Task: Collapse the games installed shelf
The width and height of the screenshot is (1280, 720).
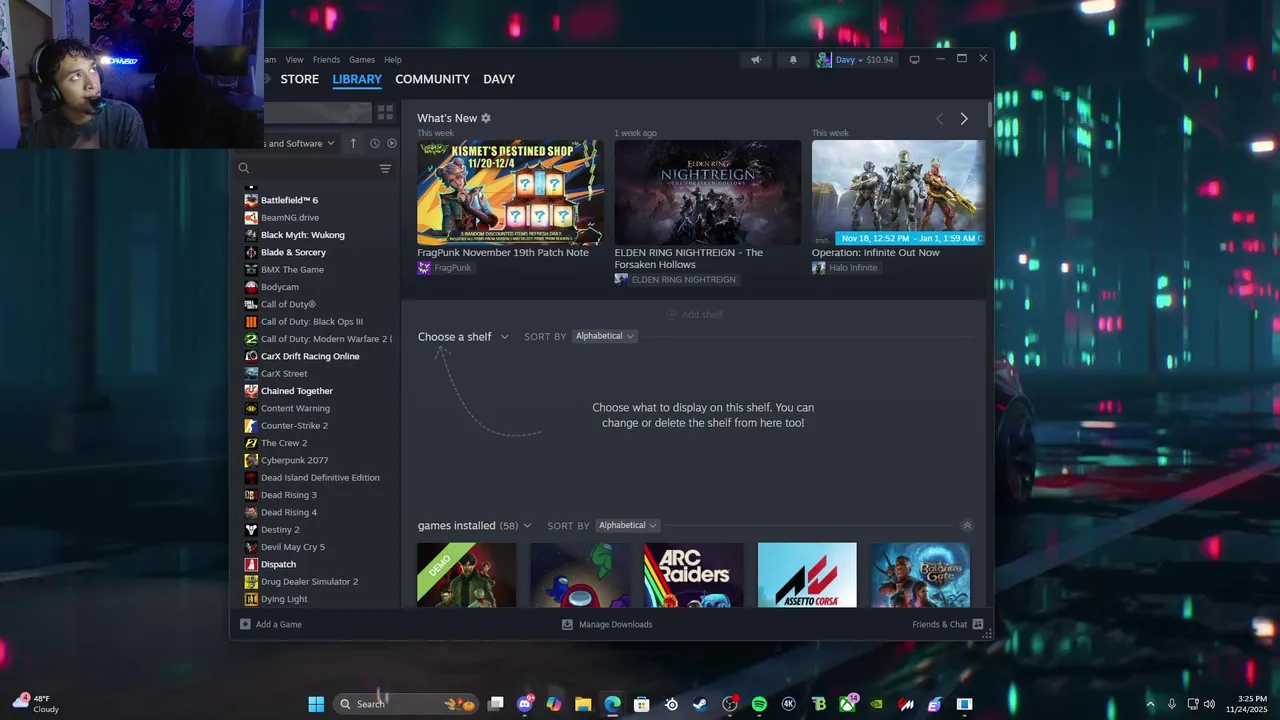Action: [966, 525]
